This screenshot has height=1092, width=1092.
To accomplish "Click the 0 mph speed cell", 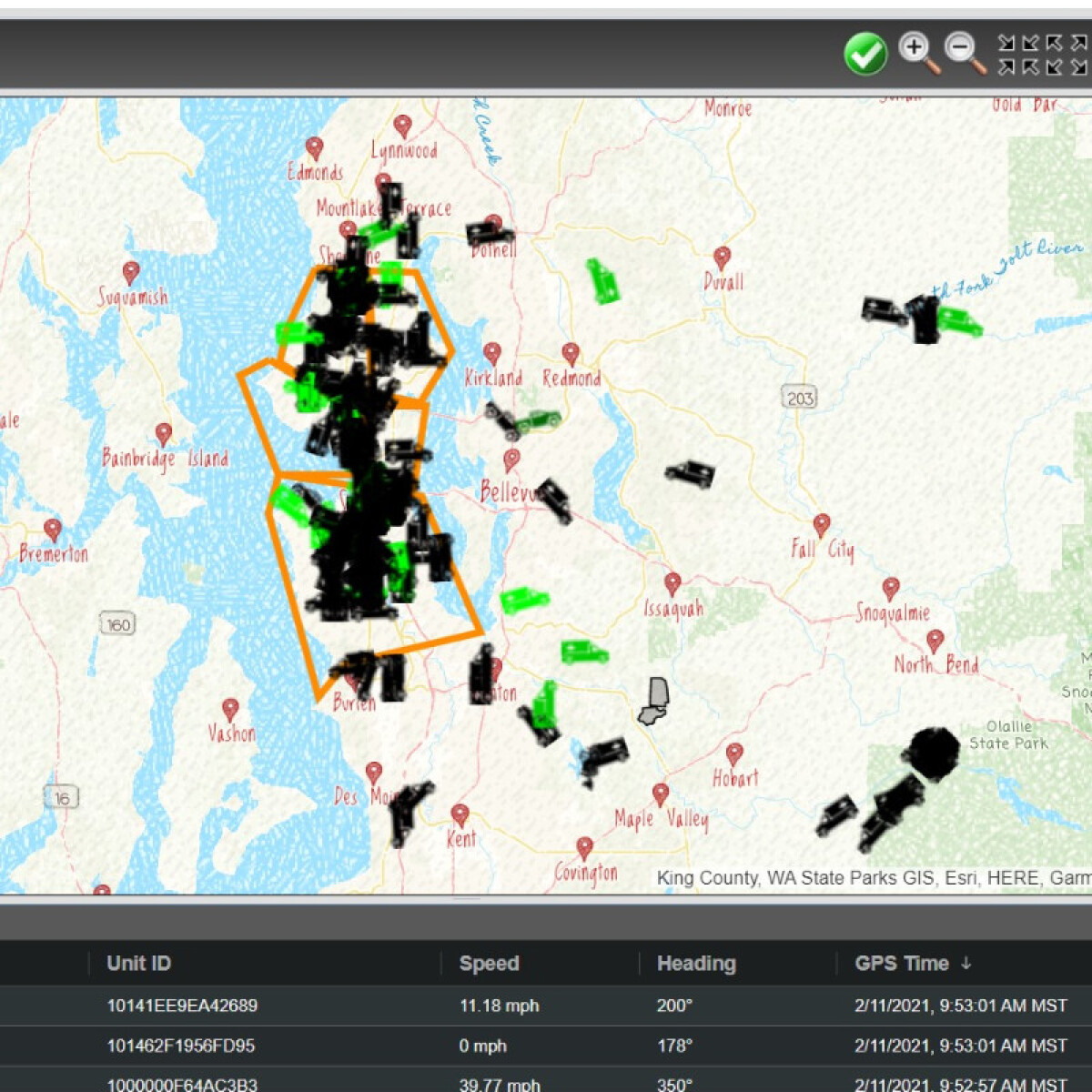I will pyautogui.click(x=483, y=1046).
